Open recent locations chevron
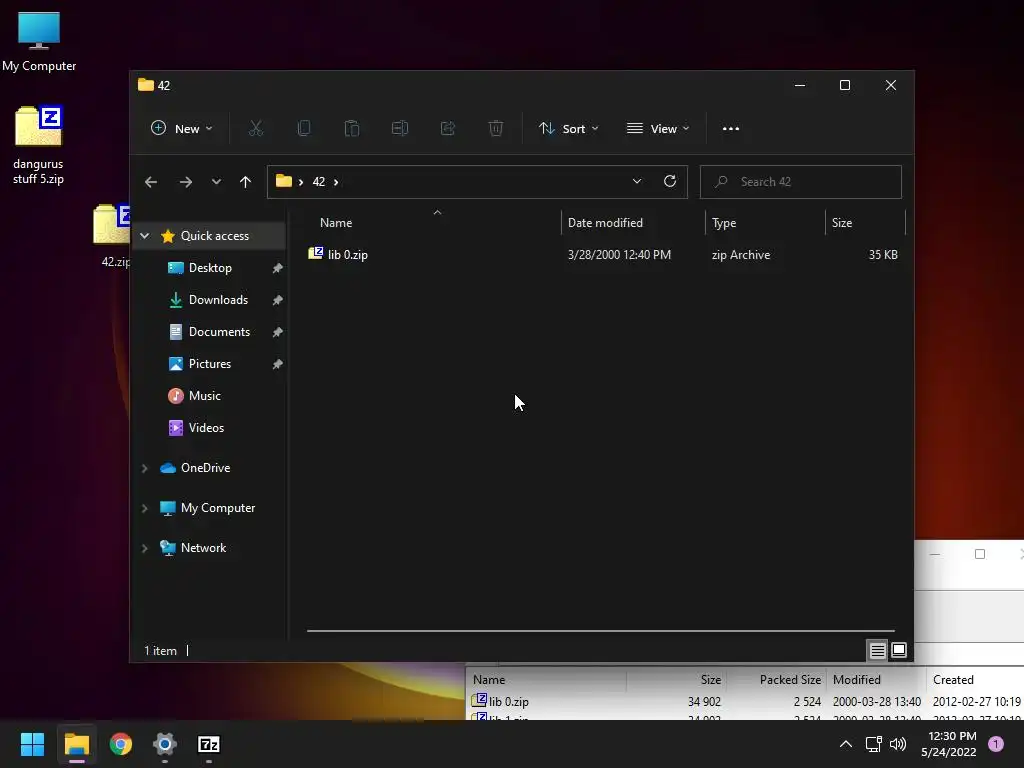This screenshot has width=1024, height=768. (x=216, y=182)
